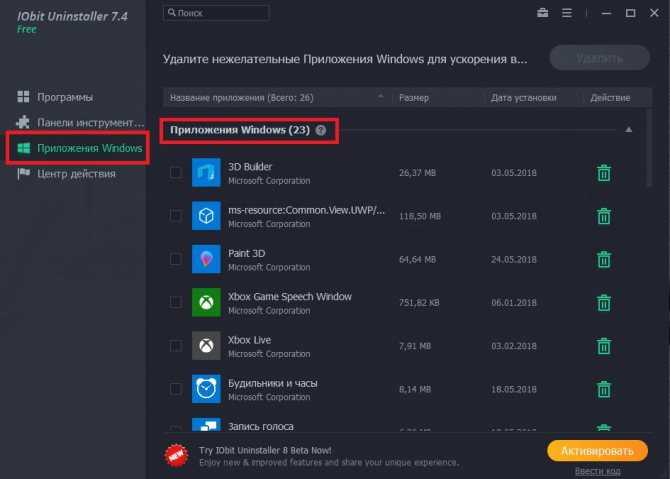Image resolution: width=670 pixels, height=479 pixels.
Task: Open Центр действия section
Action: pyautogui.click(x=67, y=174)
